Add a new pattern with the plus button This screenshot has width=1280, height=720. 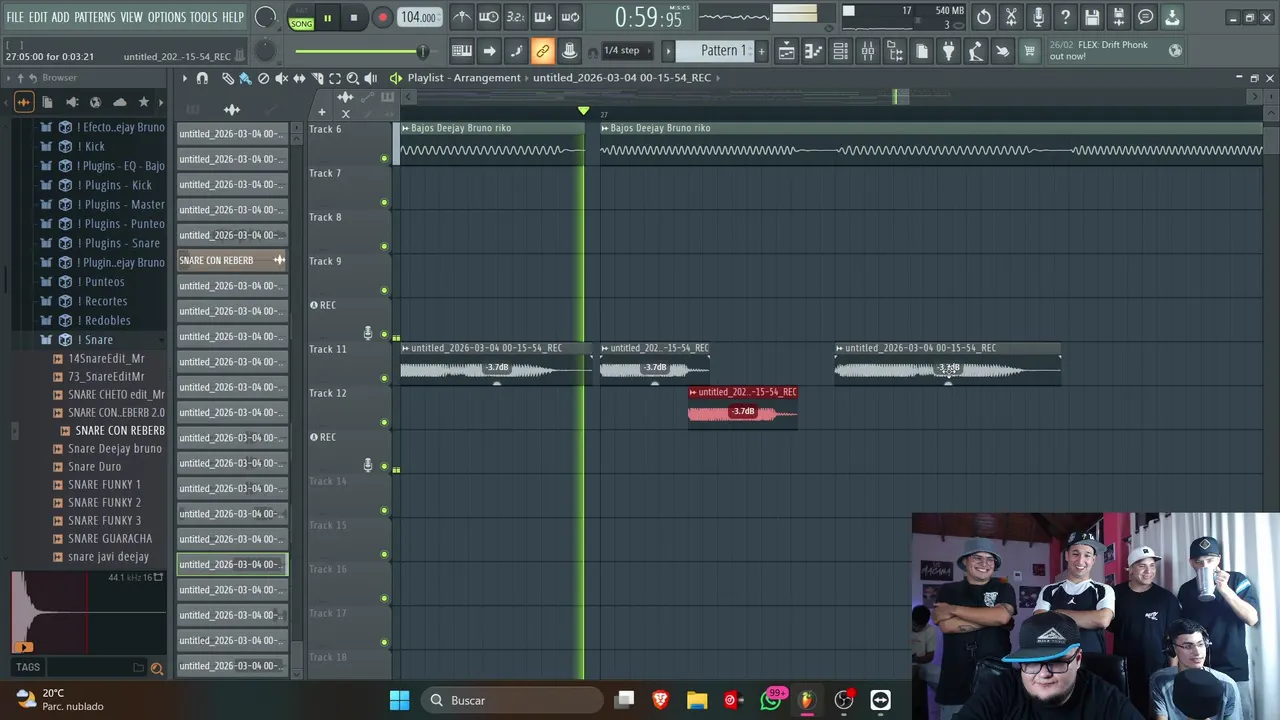[x=761, y=51]
